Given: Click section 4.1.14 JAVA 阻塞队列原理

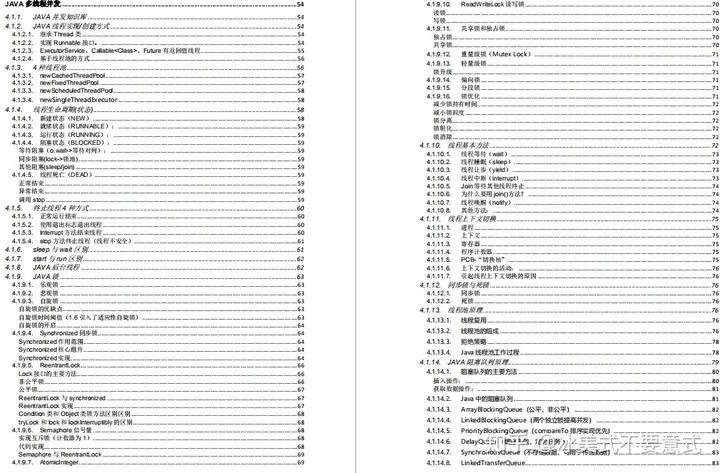Looking at the screenshot, I should [x=569, y=362].
